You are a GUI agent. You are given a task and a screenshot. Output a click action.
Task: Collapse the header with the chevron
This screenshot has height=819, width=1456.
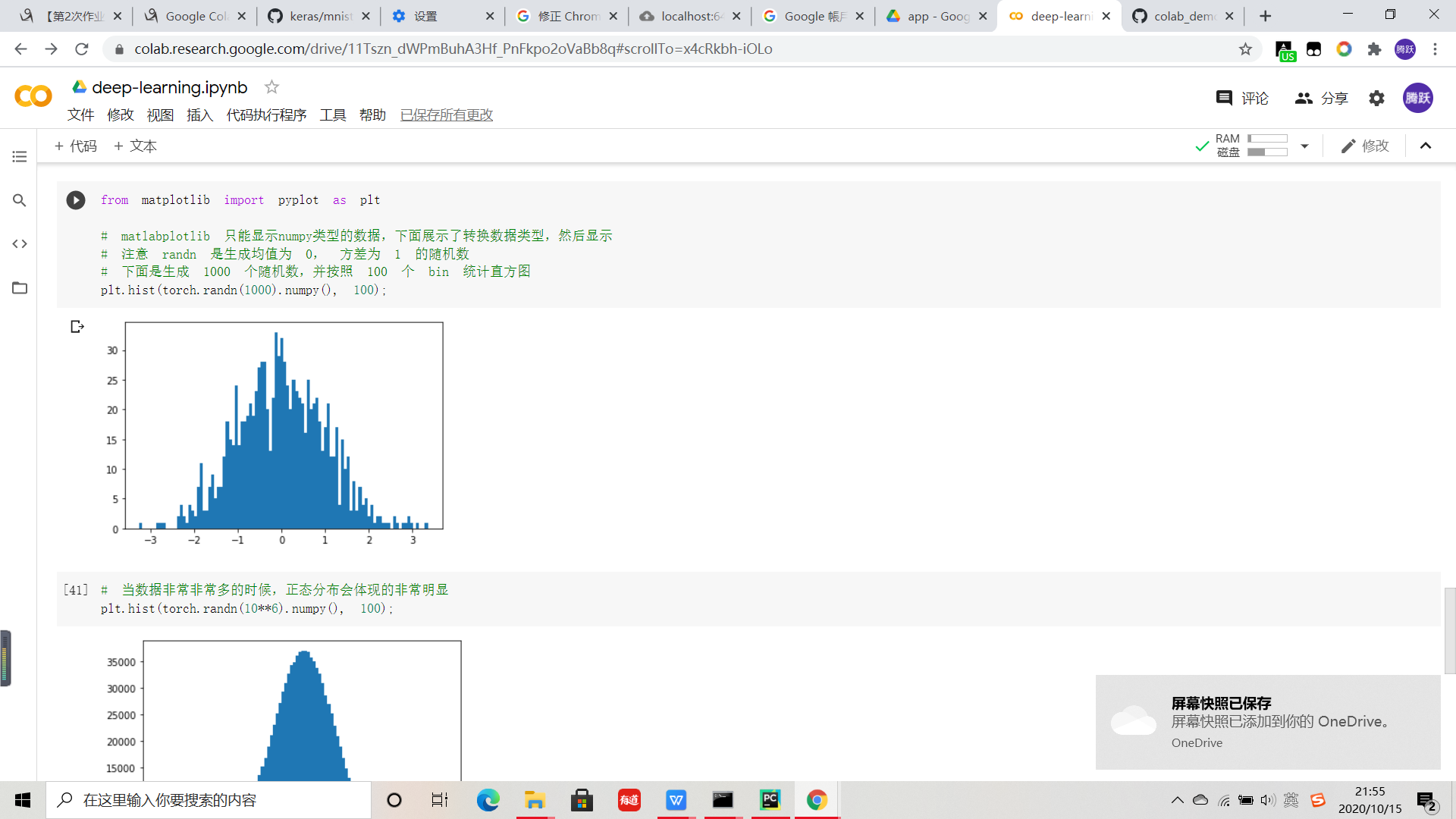[x=1426, y=146]
